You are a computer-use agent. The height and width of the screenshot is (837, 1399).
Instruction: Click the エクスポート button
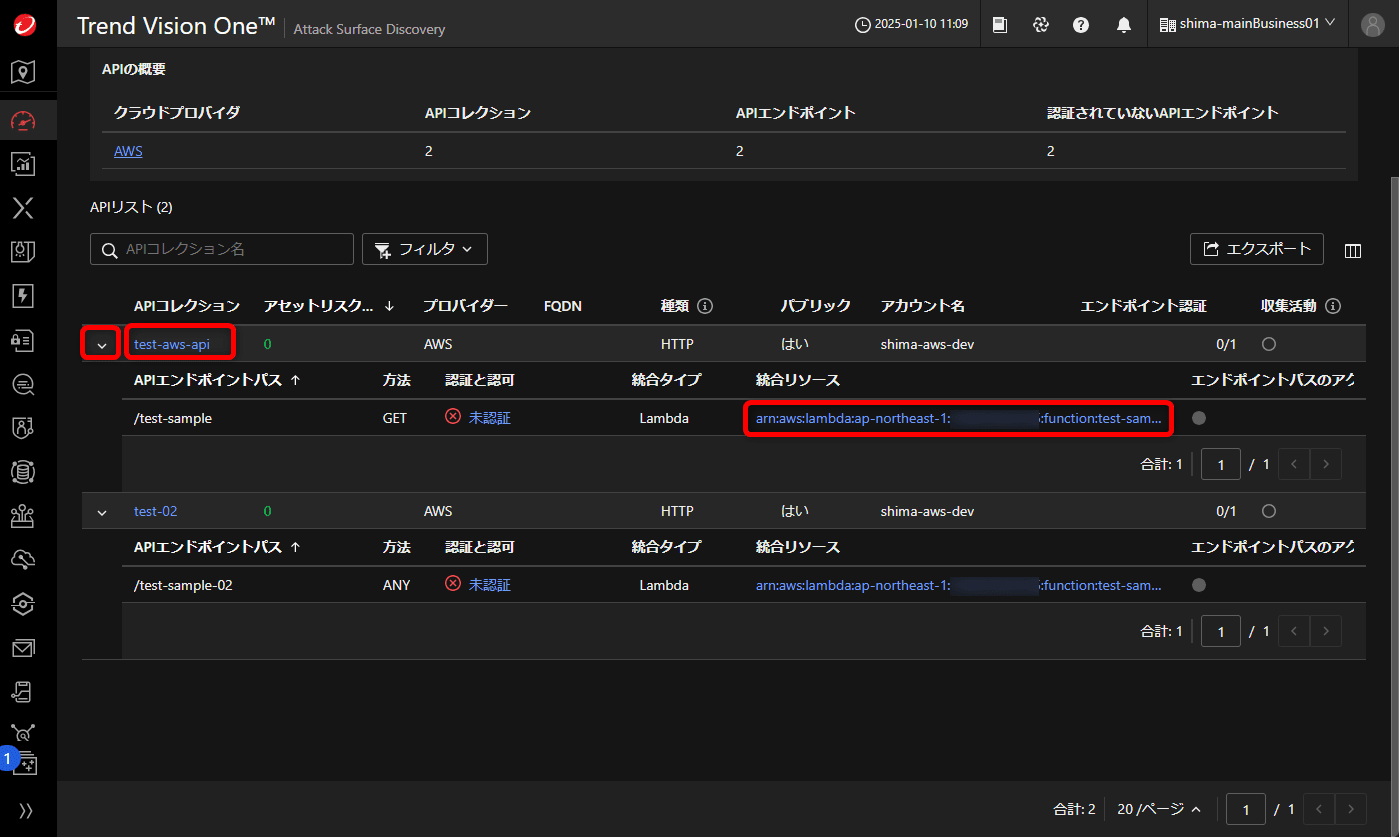[1257, 249]
